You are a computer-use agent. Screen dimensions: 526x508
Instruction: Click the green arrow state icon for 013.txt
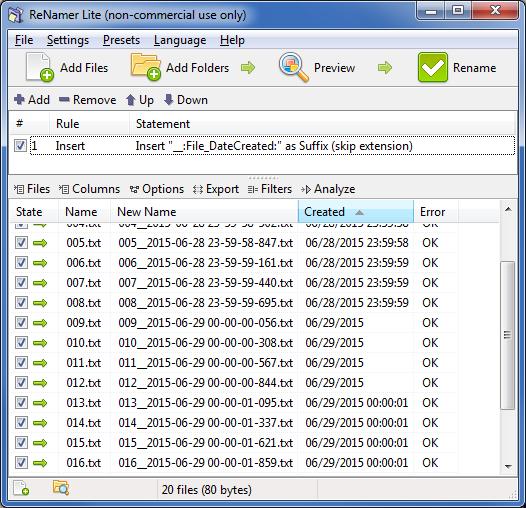point(40,403)
